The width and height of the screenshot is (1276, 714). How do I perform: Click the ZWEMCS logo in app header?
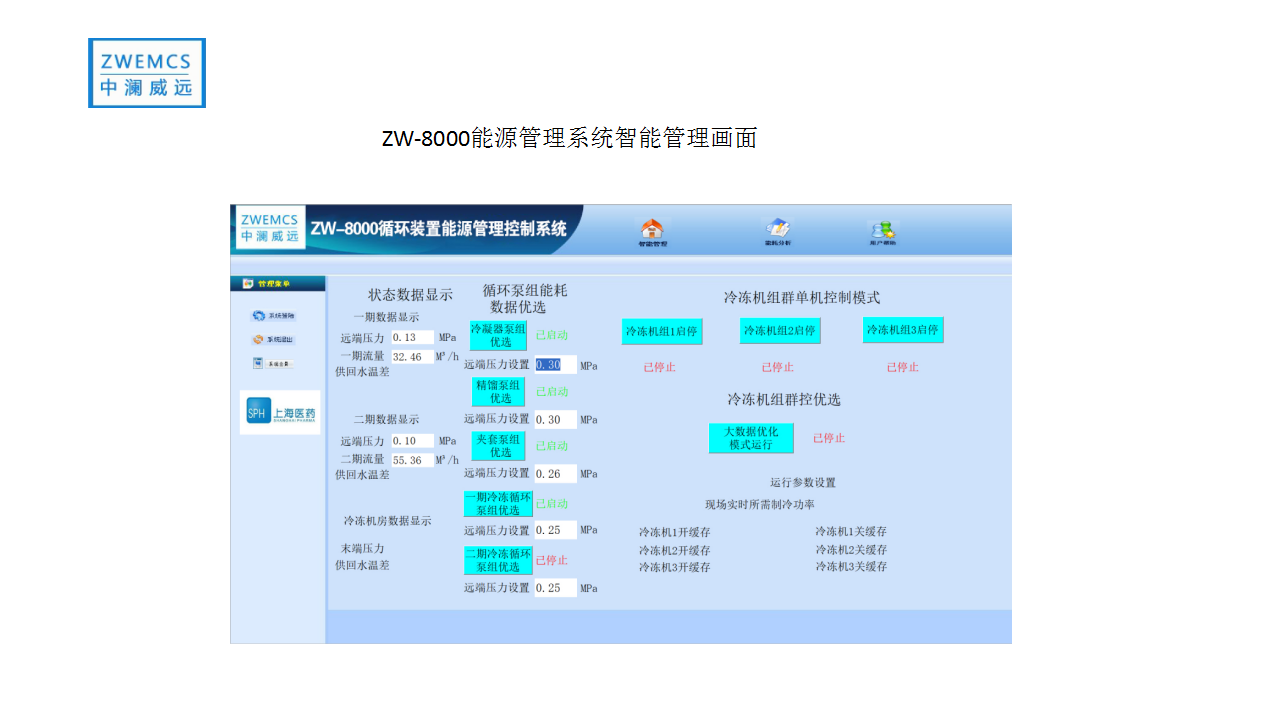tap(269, 229)
